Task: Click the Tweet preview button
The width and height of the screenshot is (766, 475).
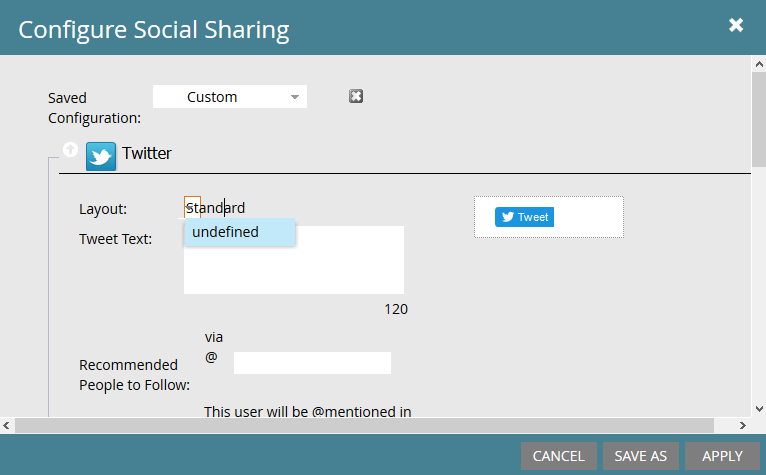Action: point(524,217)
